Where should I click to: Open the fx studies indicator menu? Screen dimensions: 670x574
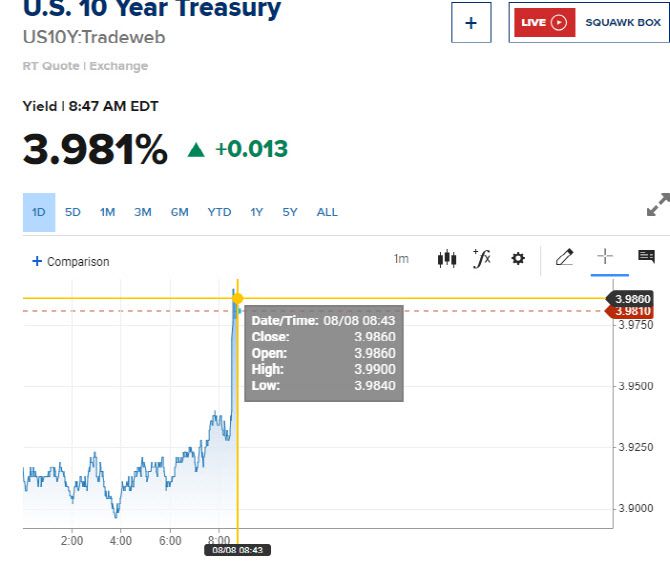click(x=482, y=259)
